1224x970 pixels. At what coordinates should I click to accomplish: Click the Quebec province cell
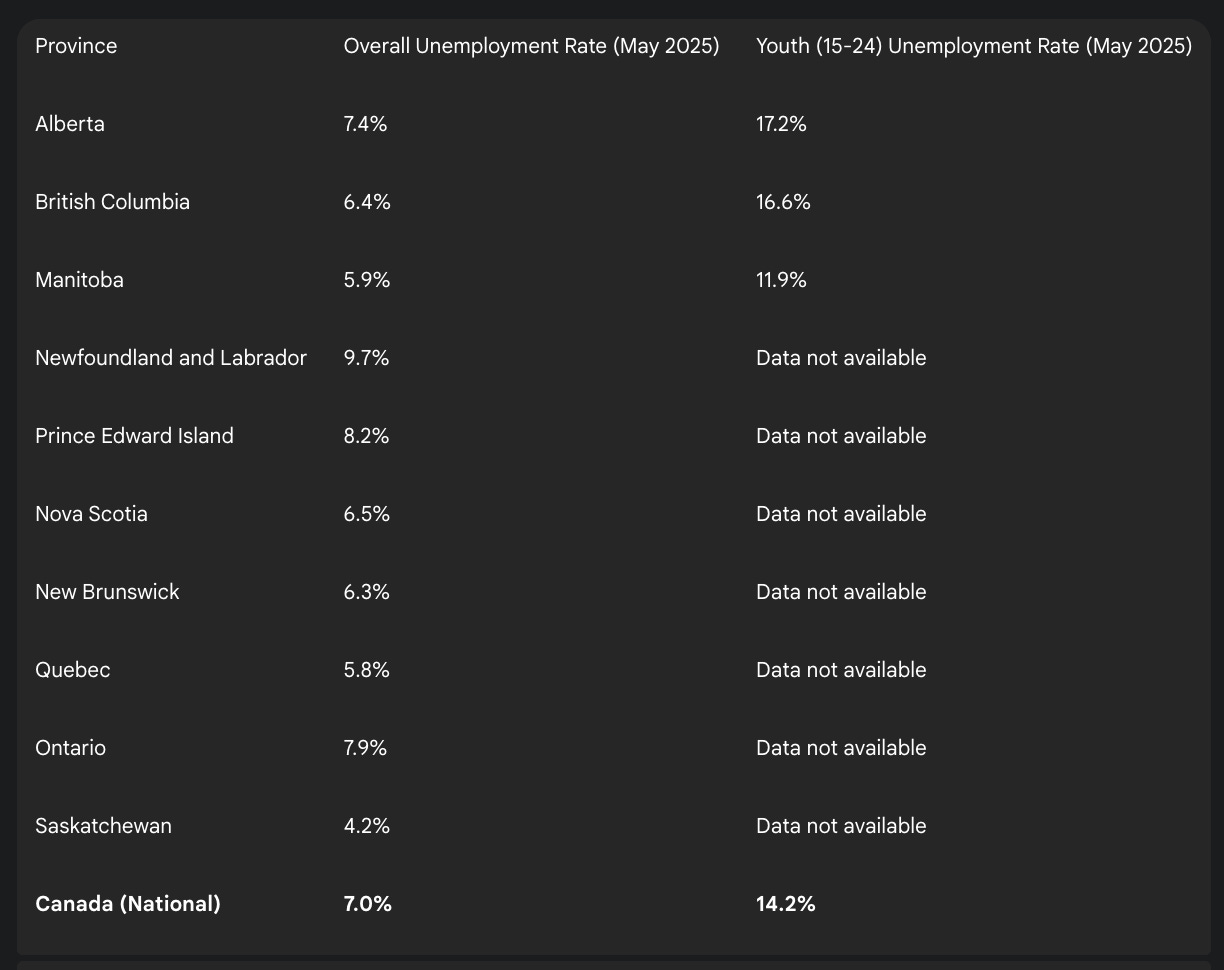tap(73, 670)
